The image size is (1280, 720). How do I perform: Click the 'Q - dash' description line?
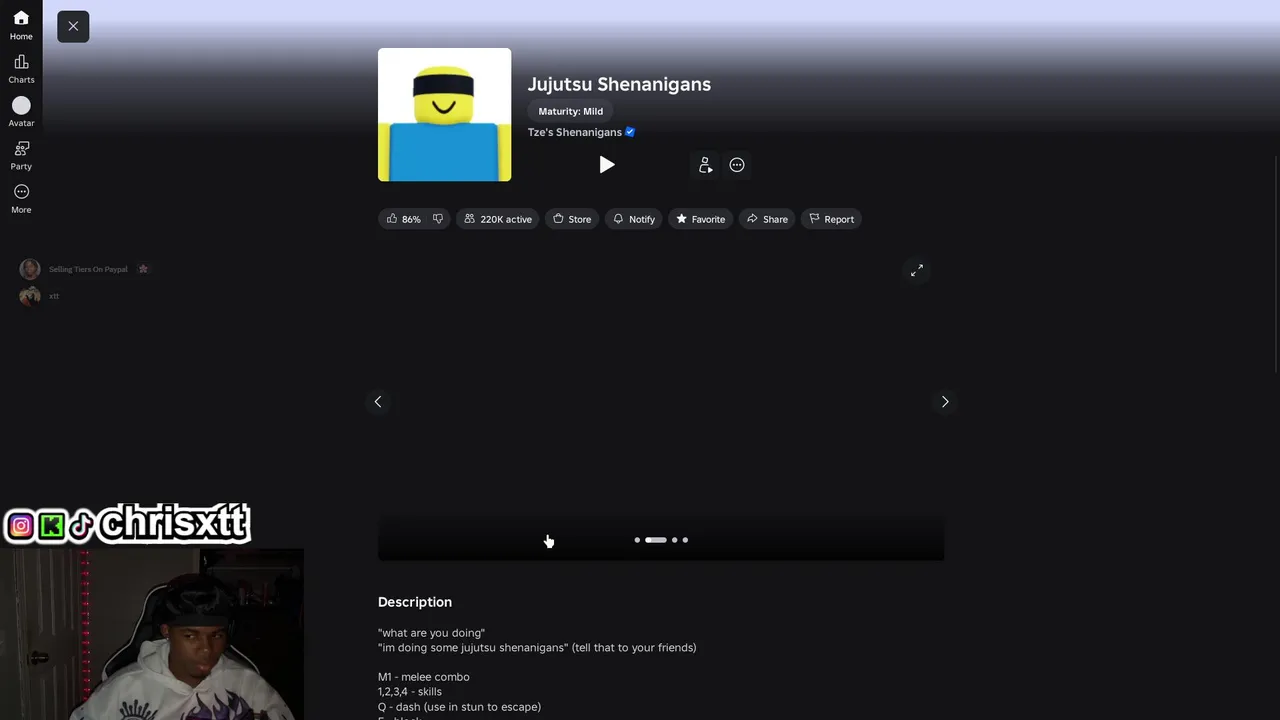(x=459, y=707)
